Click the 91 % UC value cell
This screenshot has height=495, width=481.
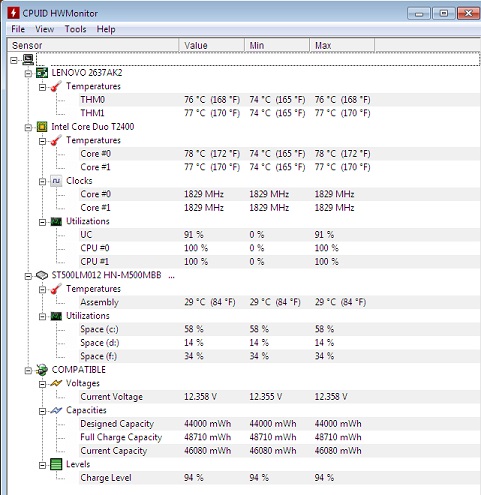click(194, 235)
